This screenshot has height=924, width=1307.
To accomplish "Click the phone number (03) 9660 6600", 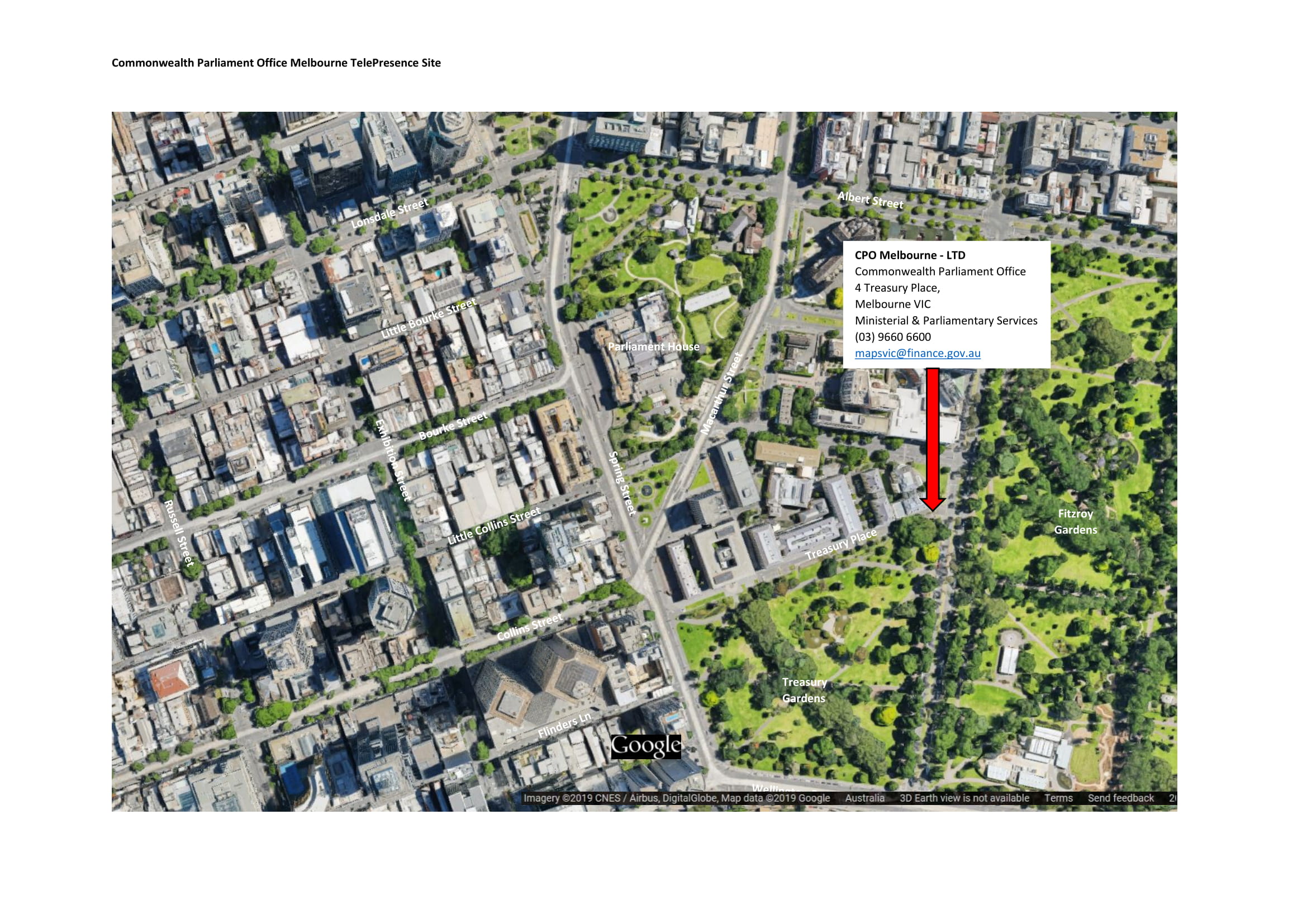I will (x=892, y=337).
